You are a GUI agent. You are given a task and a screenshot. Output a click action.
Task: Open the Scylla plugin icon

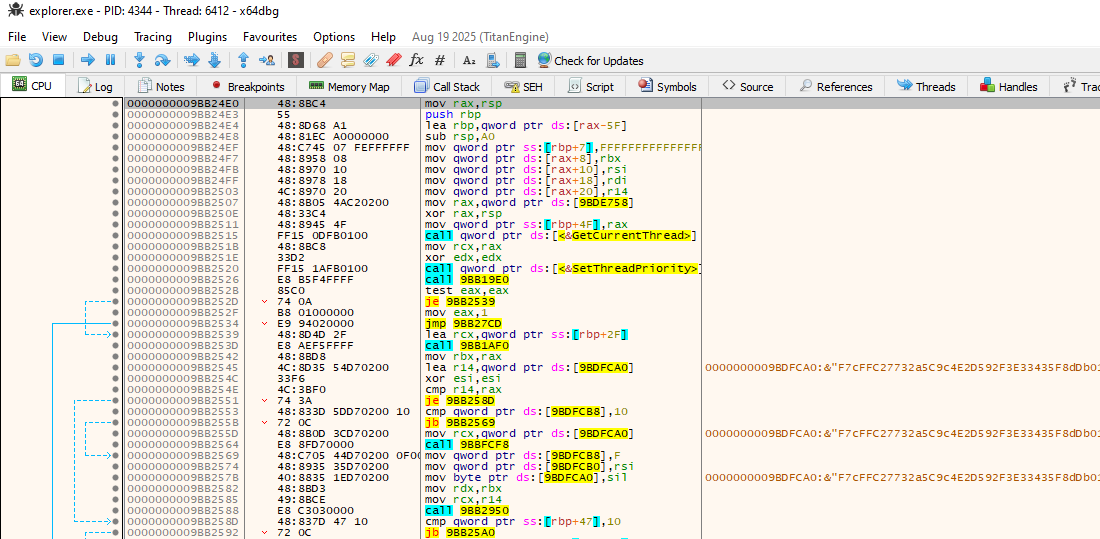(296, 60)
